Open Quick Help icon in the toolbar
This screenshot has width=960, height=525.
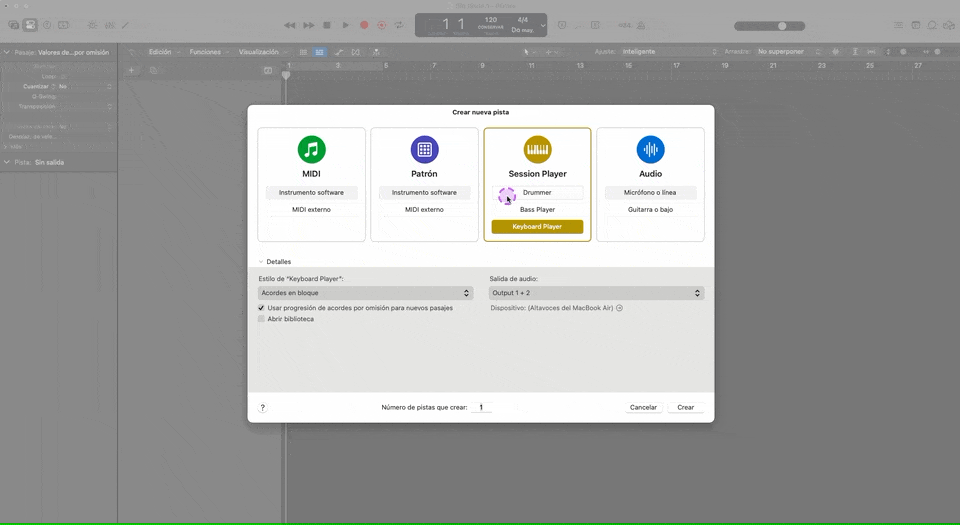(x=47, y=25)
